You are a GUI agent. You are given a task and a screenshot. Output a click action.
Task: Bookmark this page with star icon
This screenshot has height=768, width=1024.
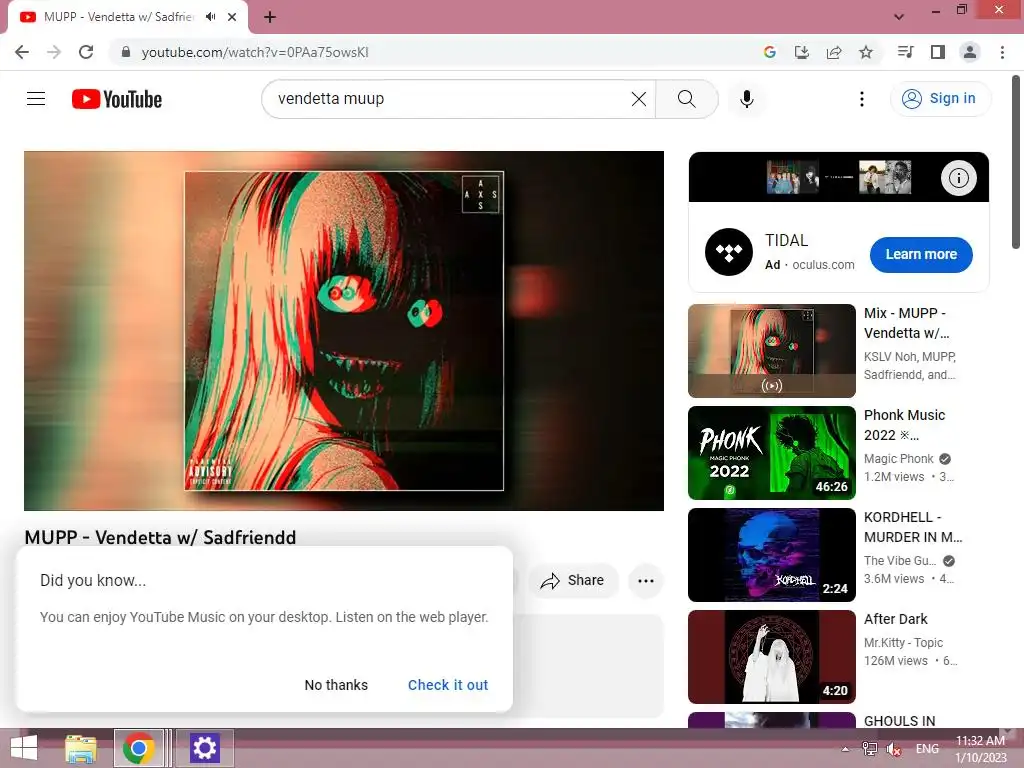tap(866, 52)
